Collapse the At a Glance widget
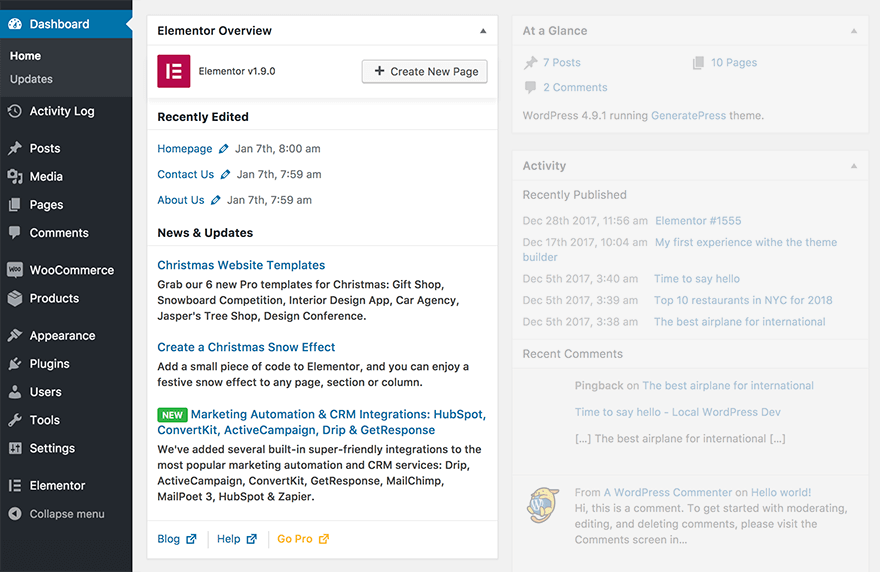The width and height of the screenshot is (880, 572). 854,31
